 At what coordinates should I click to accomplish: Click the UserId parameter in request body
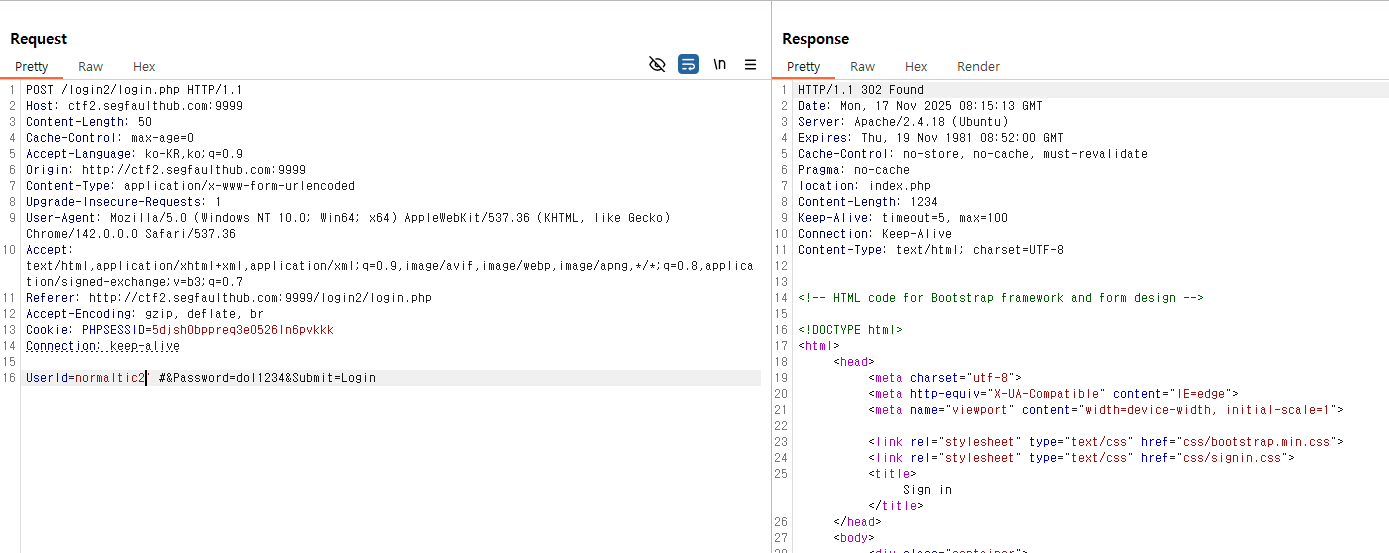(48, 378)
